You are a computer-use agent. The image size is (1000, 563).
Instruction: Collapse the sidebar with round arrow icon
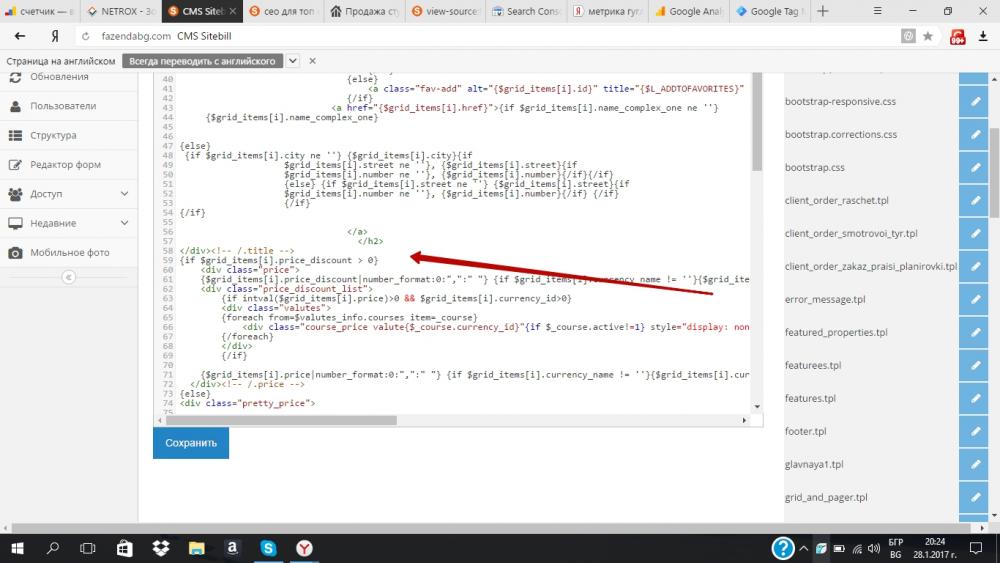[68, 277]
